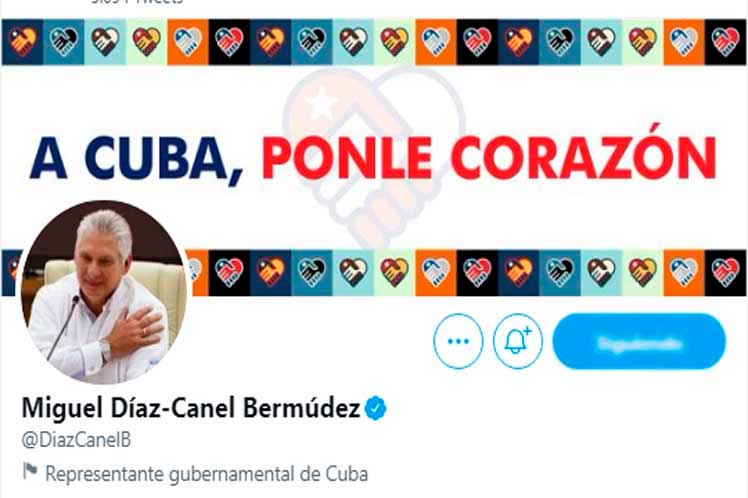Click the name Miguel Díaz-Canel Bermúdez

pyautogui.click(x=190, y=408)
